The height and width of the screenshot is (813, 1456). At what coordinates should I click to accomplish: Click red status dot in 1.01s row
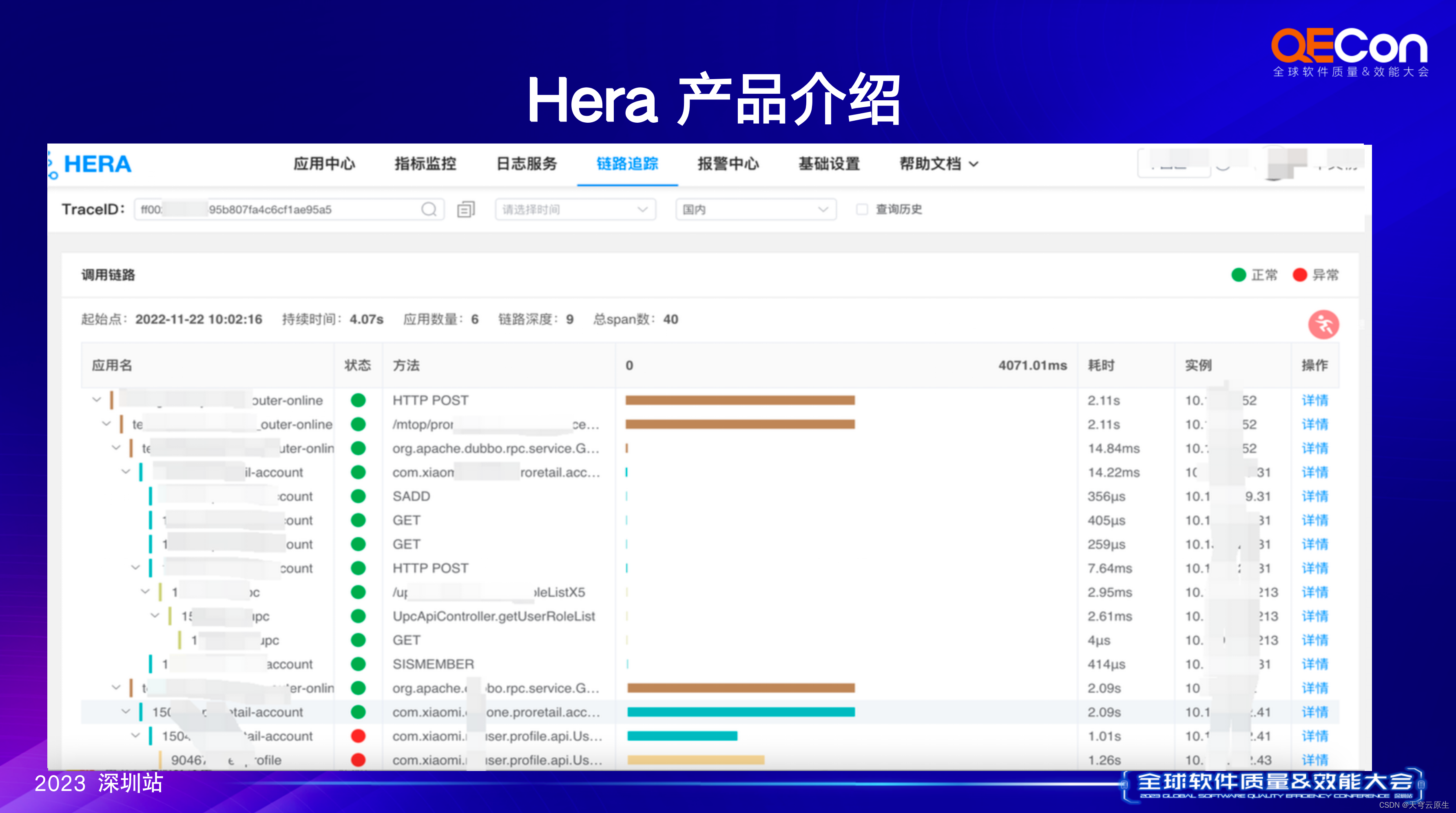click(358, 736)
